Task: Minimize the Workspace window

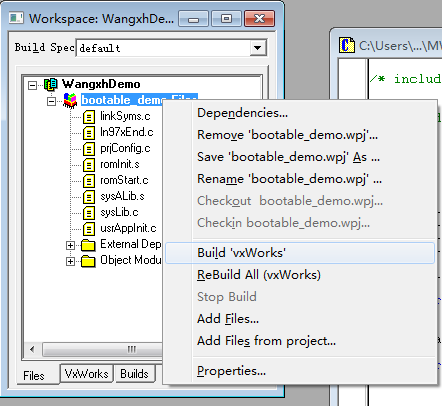Action: (x=193, y=19)
